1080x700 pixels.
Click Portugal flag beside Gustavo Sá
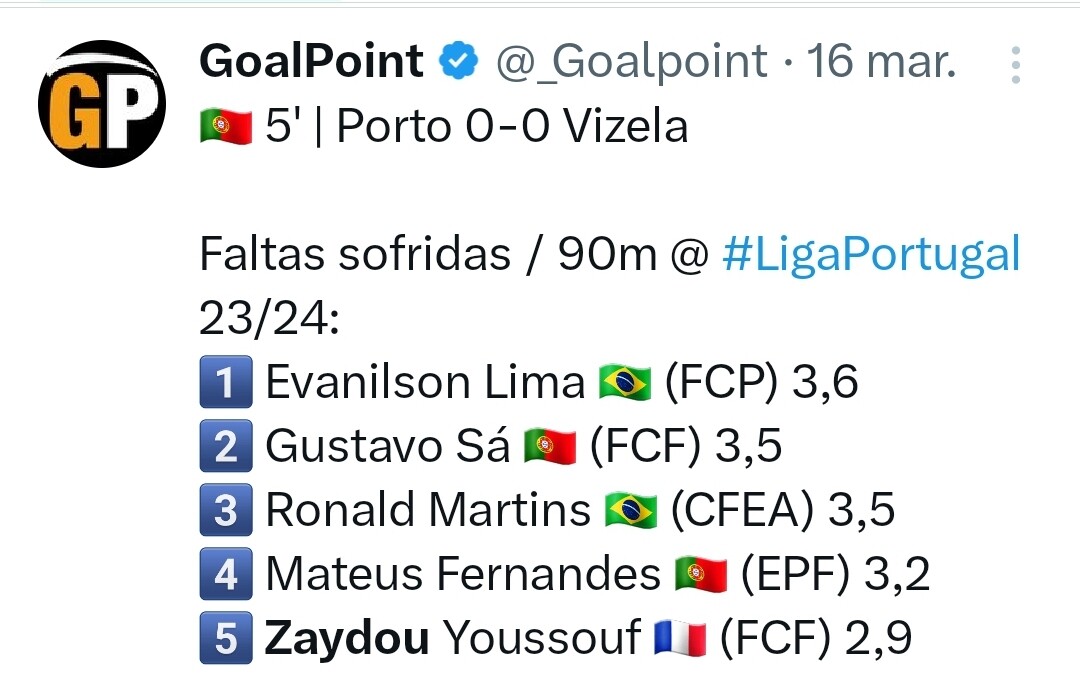pyautogui.click(x=550, y=446)
